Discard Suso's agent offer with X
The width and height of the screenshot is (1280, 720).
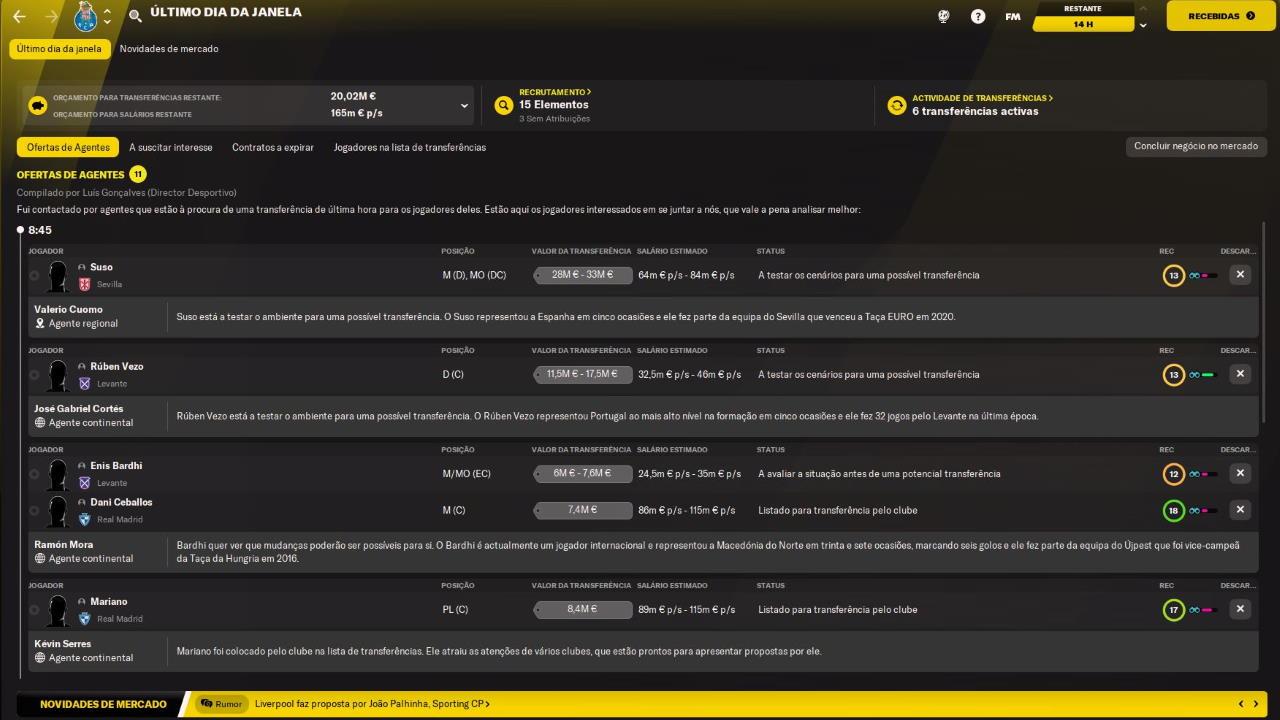click(x=1240, y=274)
